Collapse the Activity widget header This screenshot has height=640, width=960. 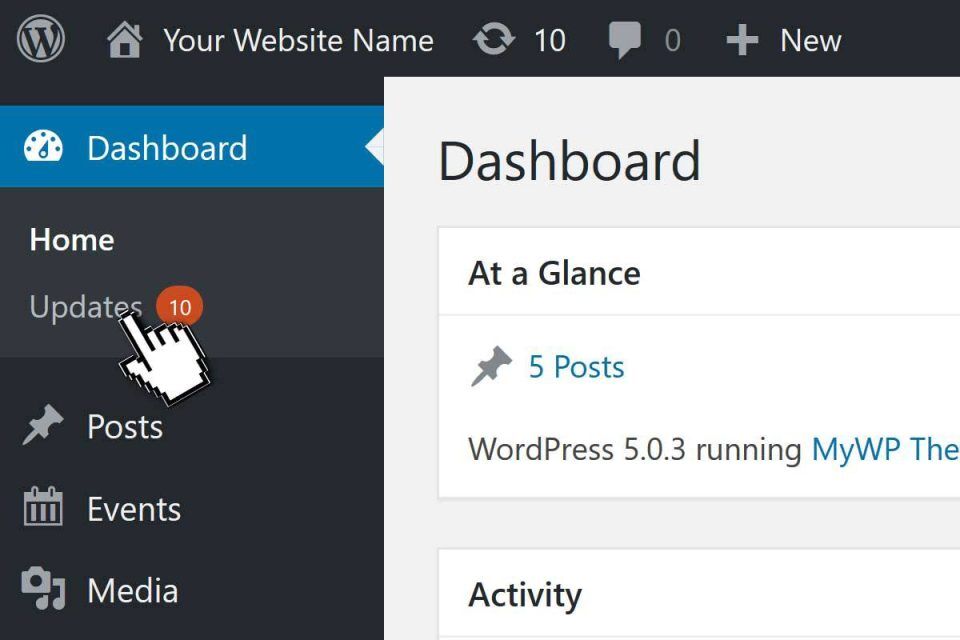pos(525,595)
